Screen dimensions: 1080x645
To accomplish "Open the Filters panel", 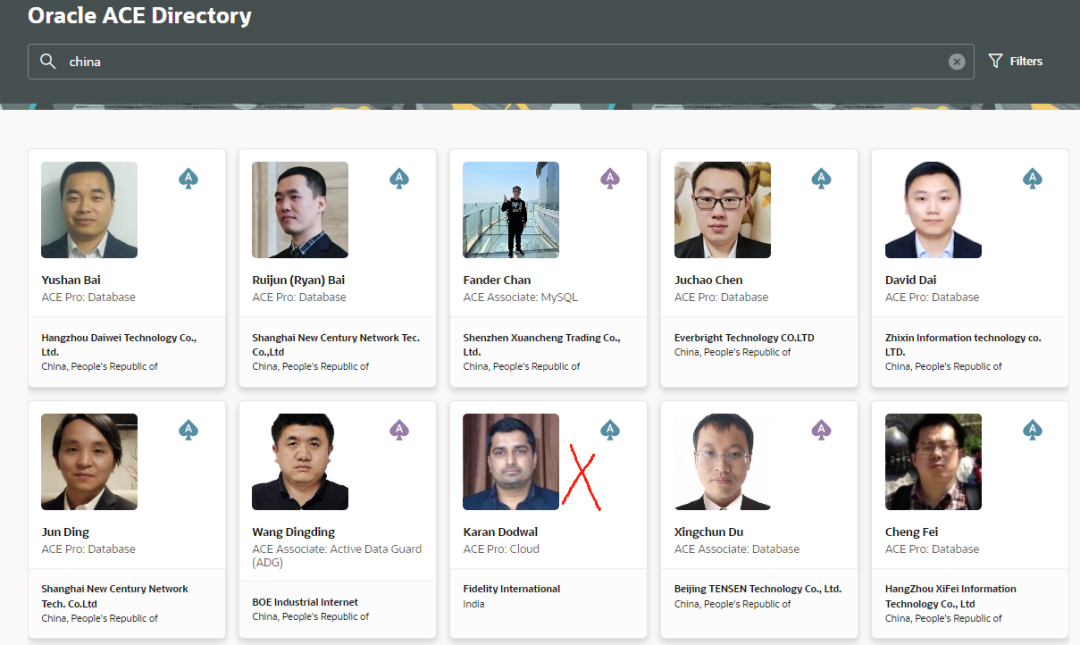I will tap(1015, 61).
